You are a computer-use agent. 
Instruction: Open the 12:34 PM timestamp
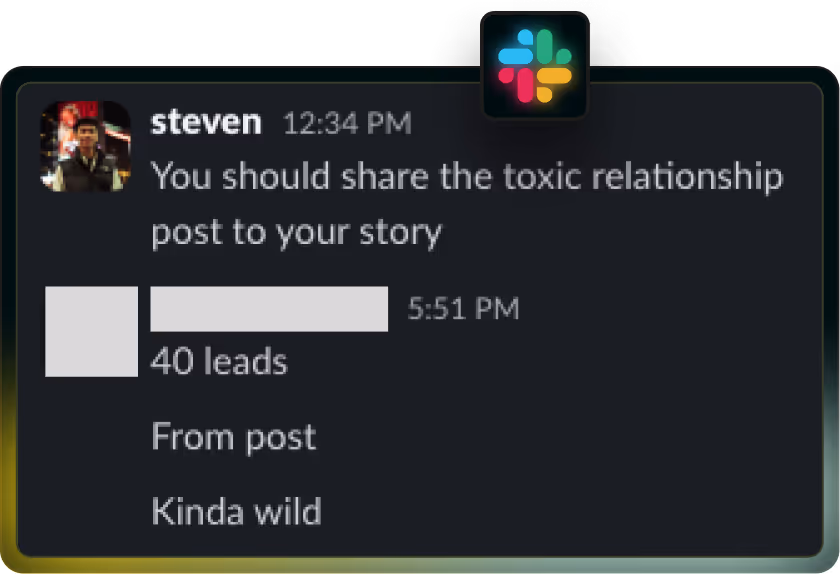tap(347, 123)
